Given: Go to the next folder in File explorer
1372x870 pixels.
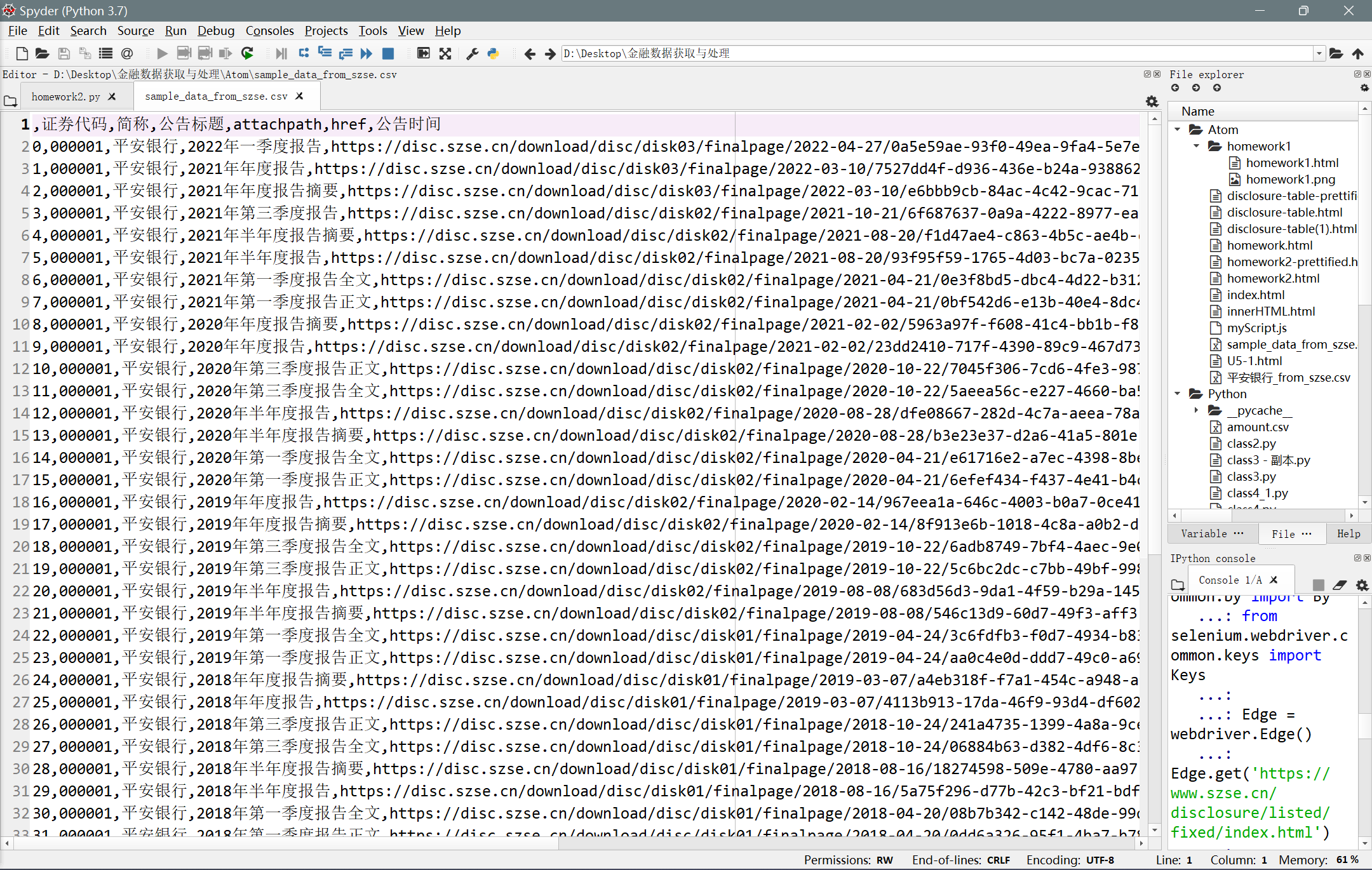Looking at the screenshot, I should [1196, 88].
